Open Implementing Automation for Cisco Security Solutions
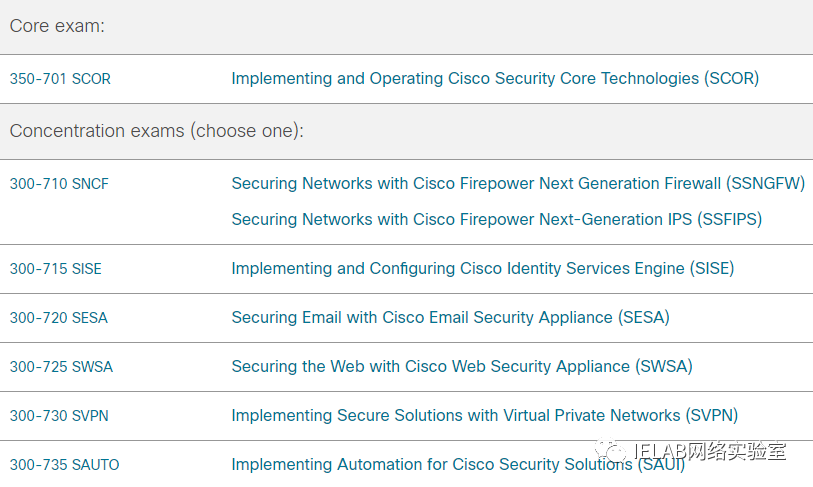The image size is (813, 487). pos(458,464)
